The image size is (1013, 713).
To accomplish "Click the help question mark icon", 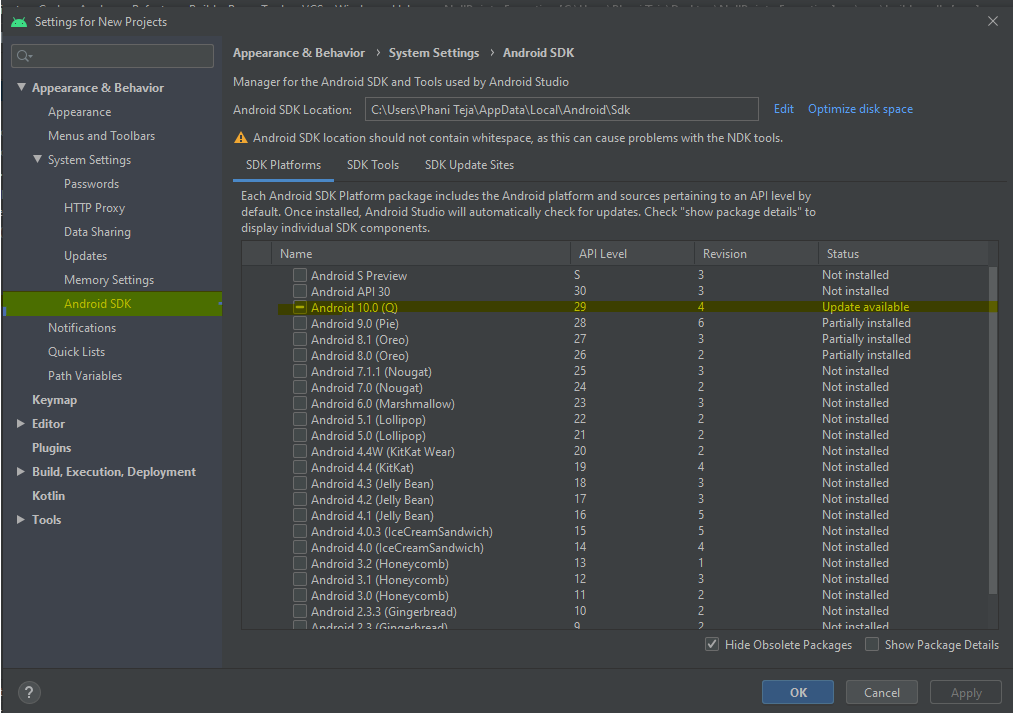I will (x=30, y=692).
